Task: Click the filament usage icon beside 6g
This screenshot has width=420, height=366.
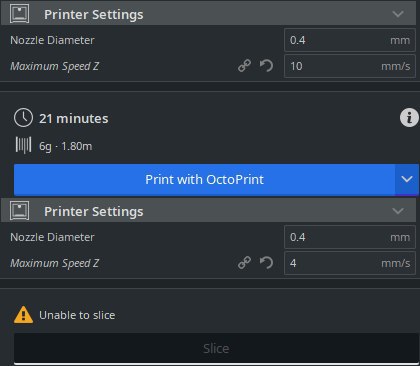Action: click(23, 145)
